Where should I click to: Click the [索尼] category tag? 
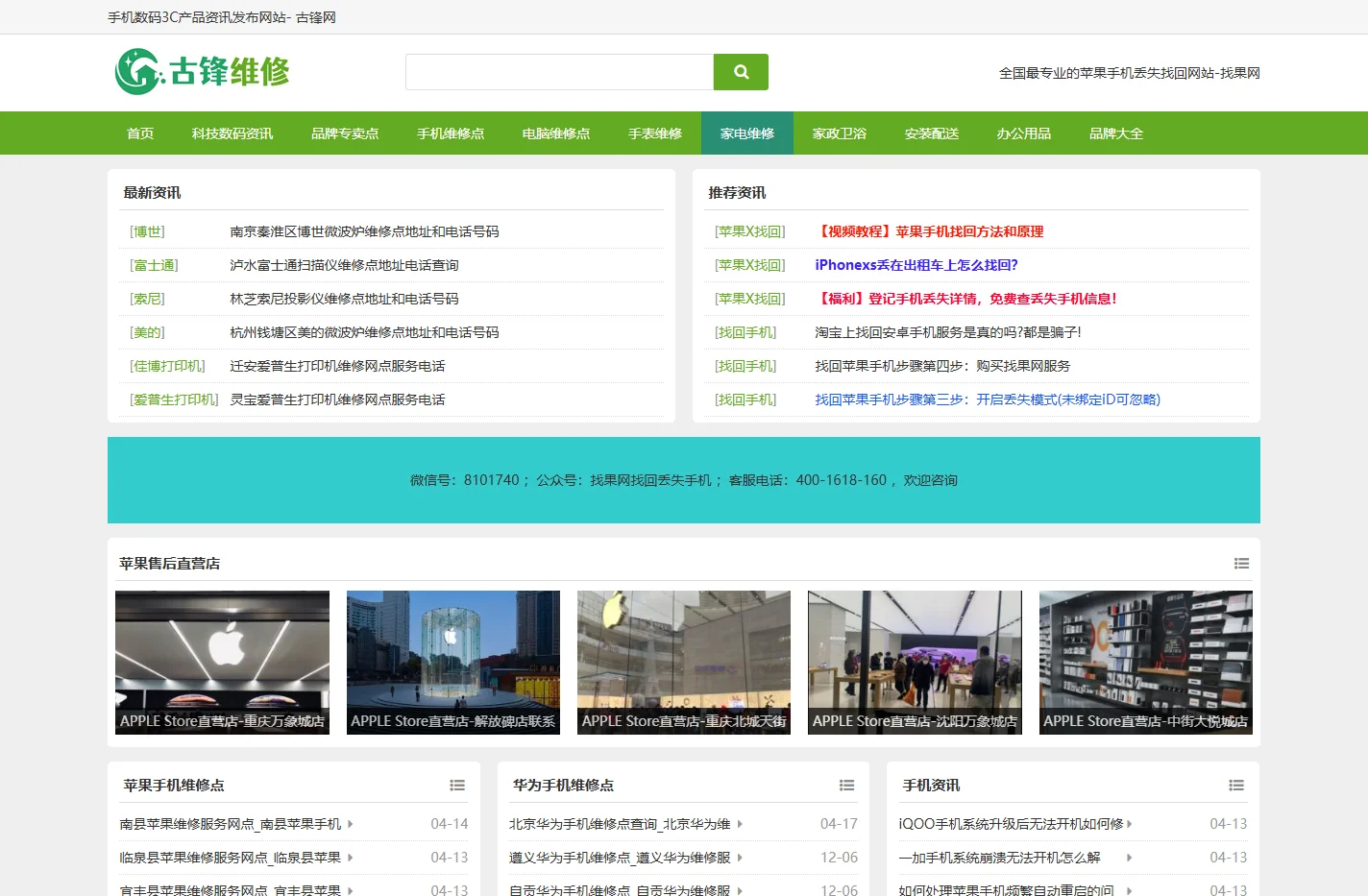click(148, 299)
